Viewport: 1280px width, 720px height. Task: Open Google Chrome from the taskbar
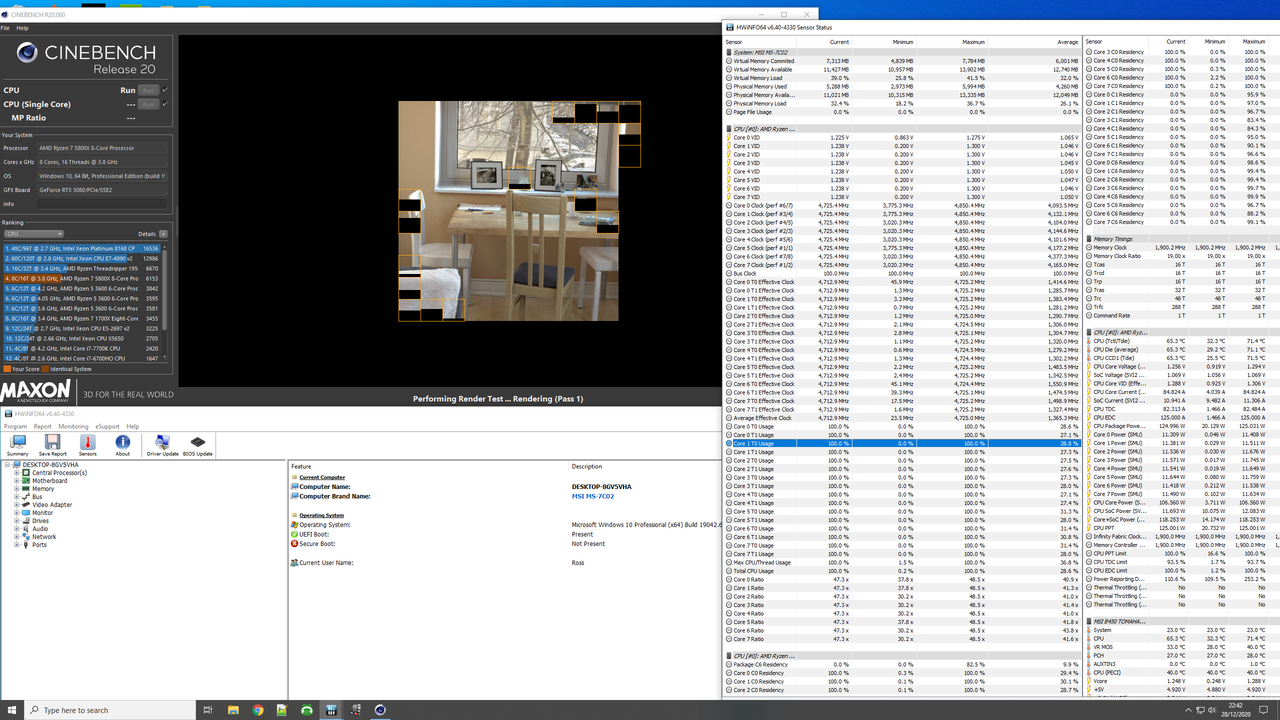pyautogui.click(x=258, y=710)
